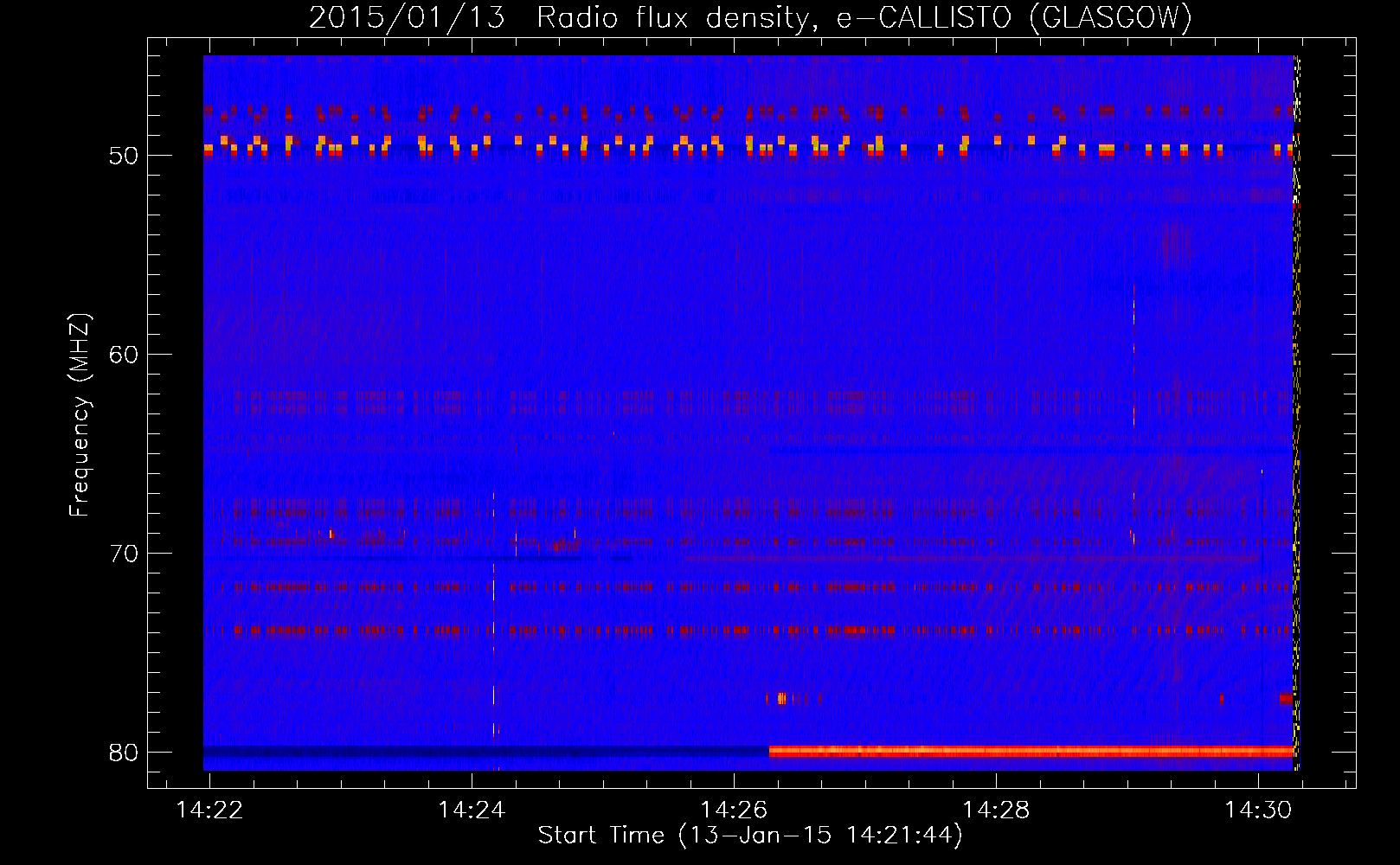The image size is (1400, 865).
Task: Click the plot title with date 2015/01/13
Action: 750,17
